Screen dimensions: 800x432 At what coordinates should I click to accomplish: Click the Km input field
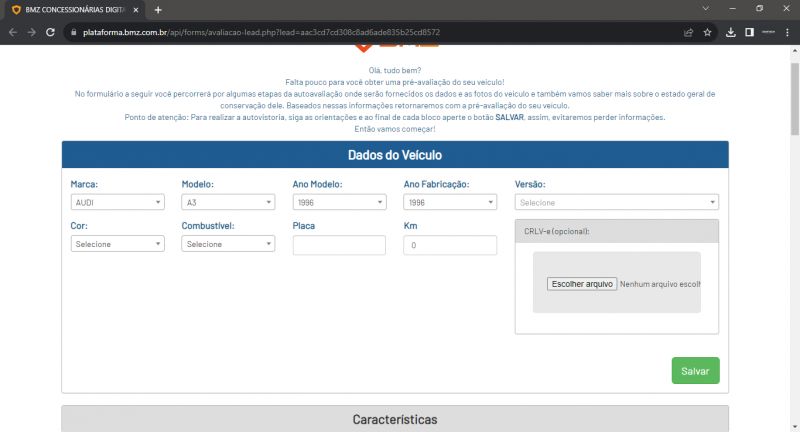pos(450,245)
